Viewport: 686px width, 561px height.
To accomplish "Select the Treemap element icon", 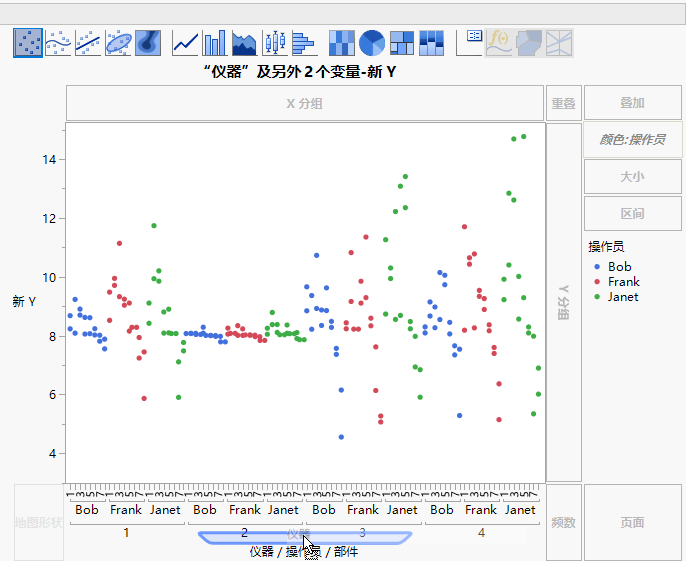I will tap(402, 42).
